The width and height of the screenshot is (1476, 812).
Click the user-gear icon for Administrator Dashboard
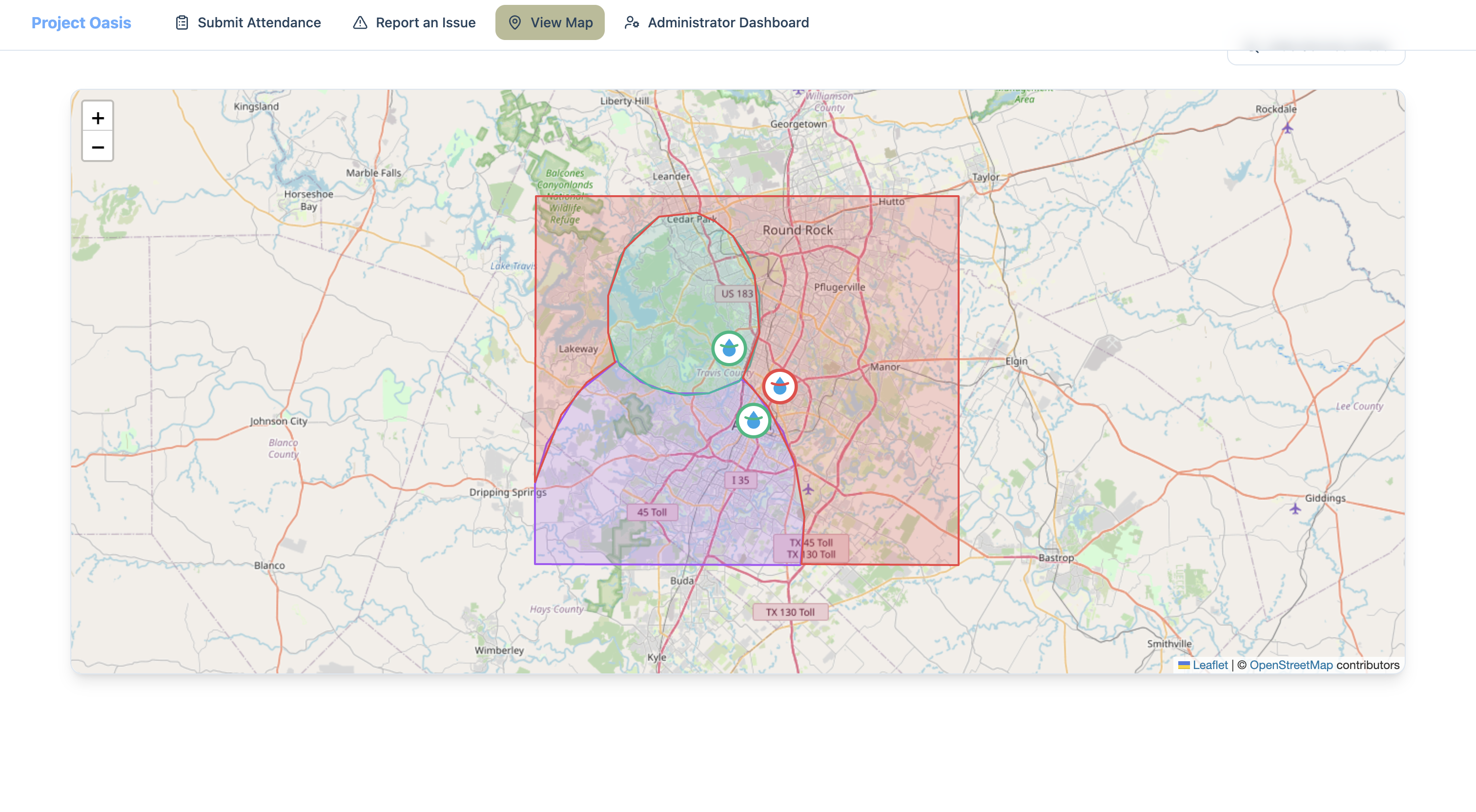click(x=632, y=22)
